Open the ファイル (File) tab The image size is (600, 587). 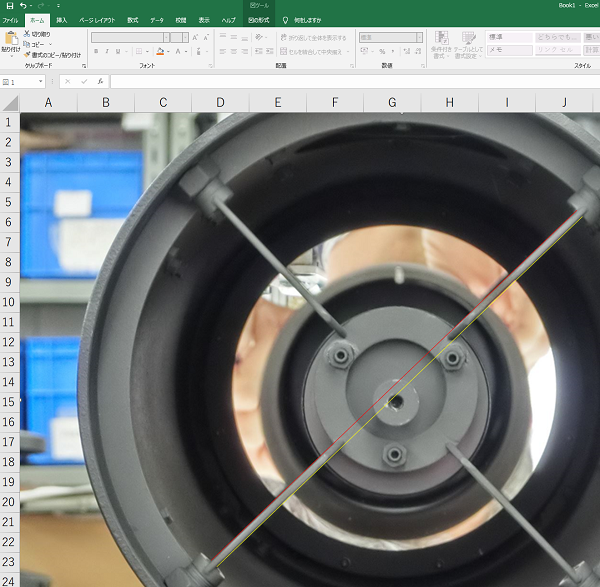(10, 20)
